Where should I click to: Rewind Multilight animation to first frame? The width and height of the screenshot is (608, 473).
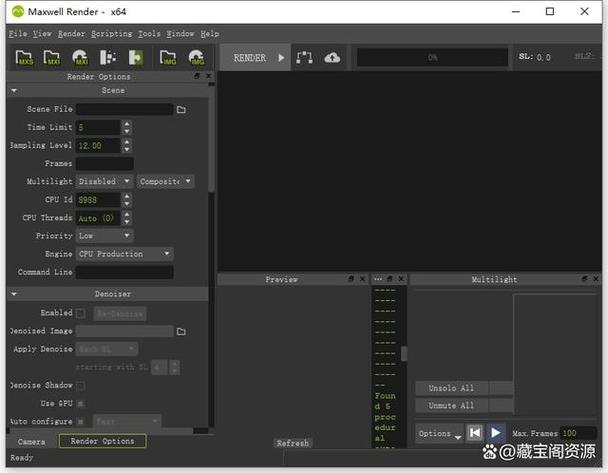(x=475, y=432)
